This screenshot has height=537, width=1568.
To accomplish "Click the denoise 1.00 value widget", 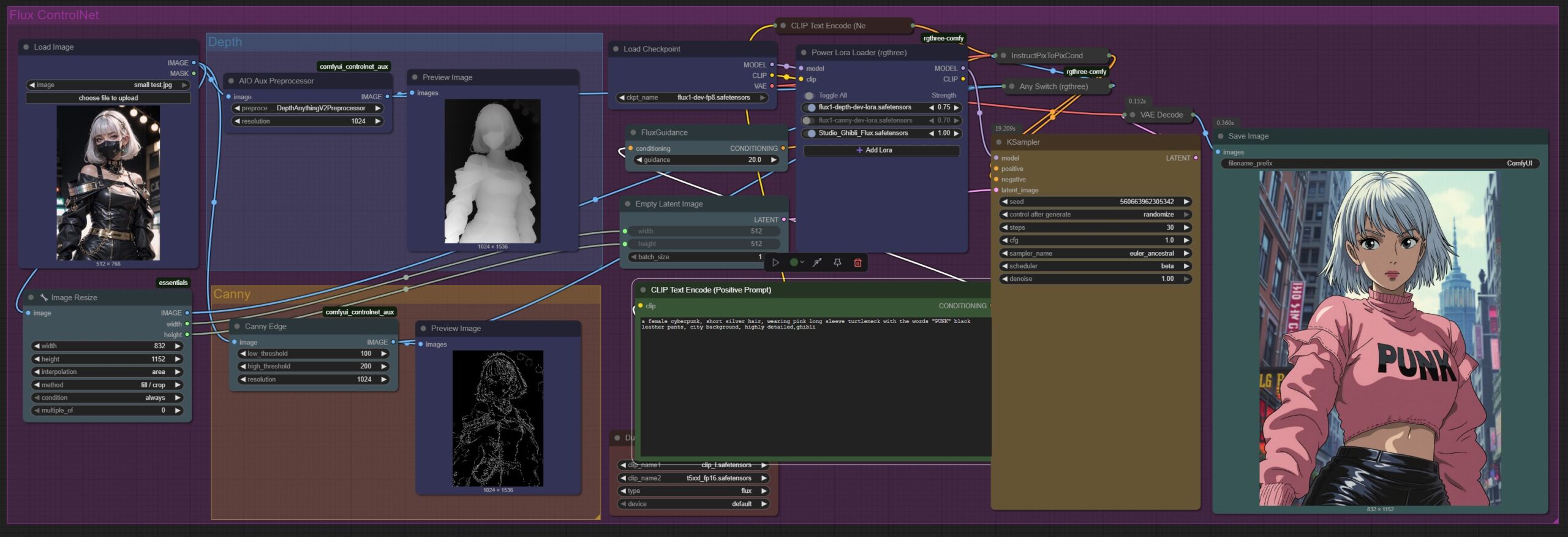I will click(1096, 279).
